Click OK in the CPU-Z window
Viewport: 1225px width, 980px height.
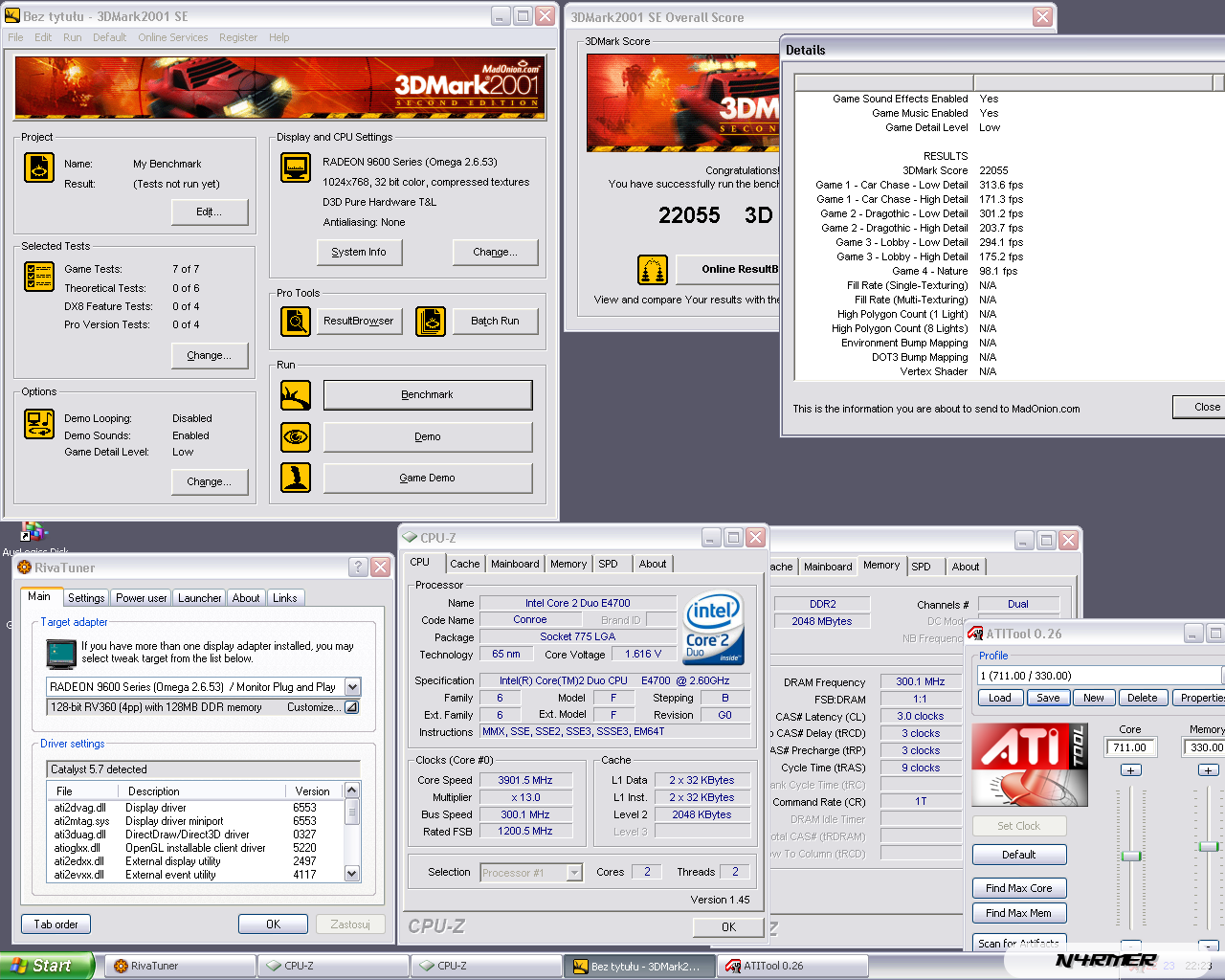pos(728,927)
